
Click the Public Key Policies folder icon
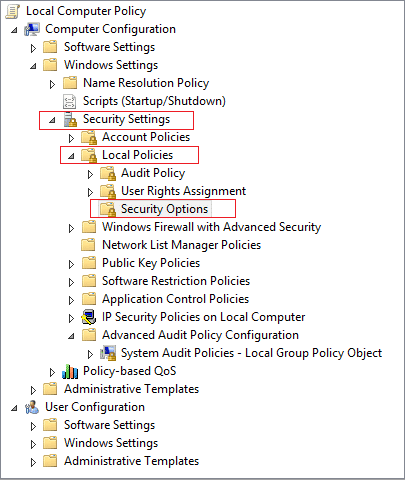(89, 263)
